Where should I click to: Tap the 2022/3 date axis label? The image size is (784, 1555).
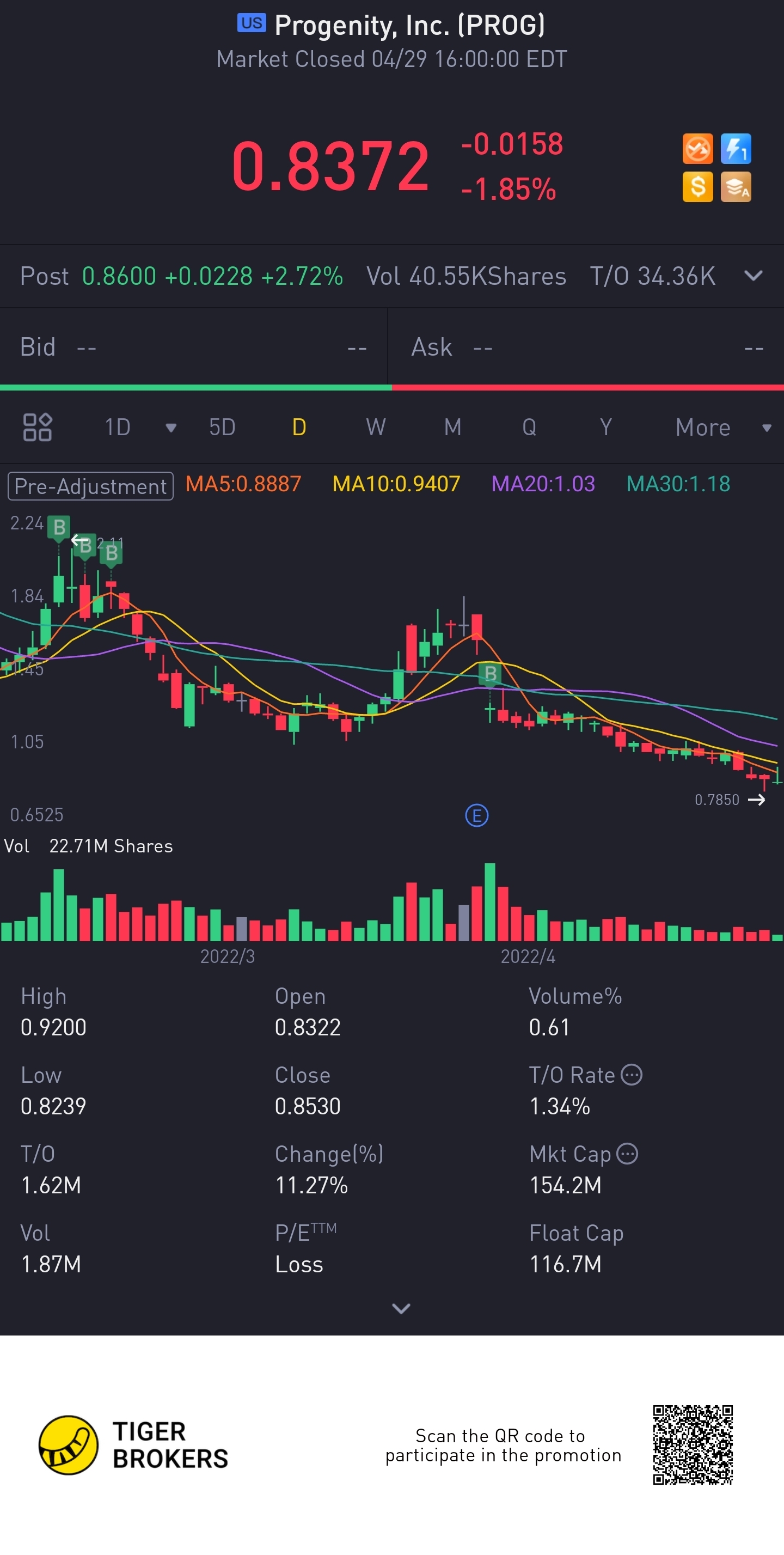[x=227, y=956]
